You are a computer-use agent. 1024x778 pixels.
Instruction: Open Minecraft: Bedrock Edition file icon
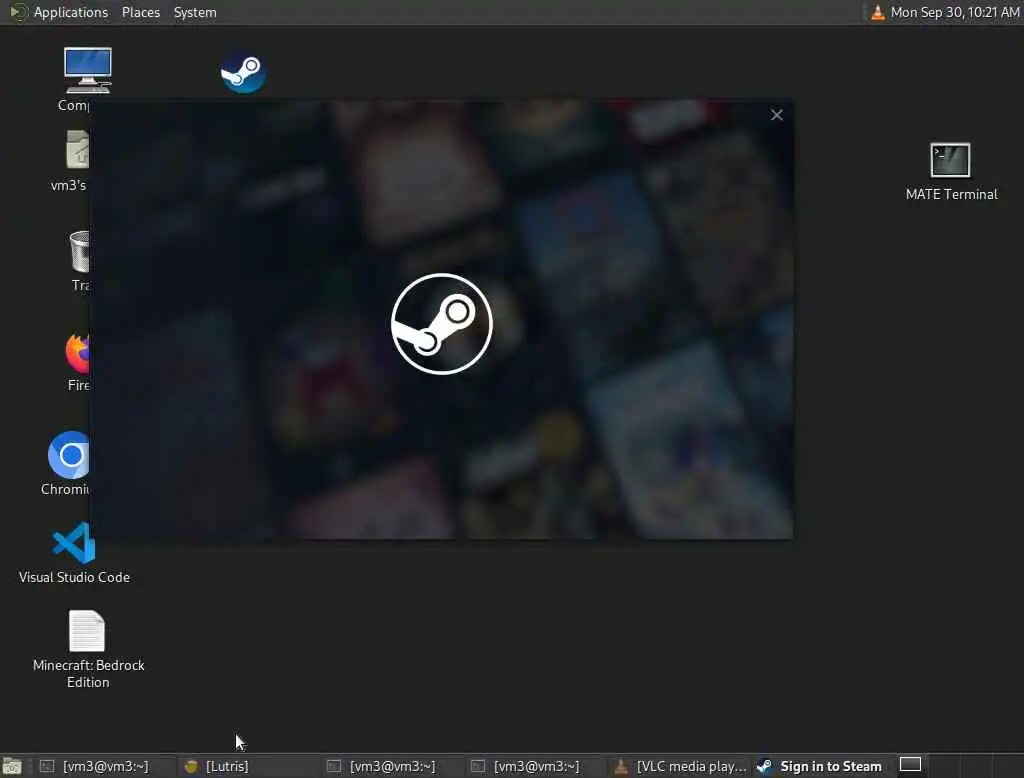click(87, 631)
